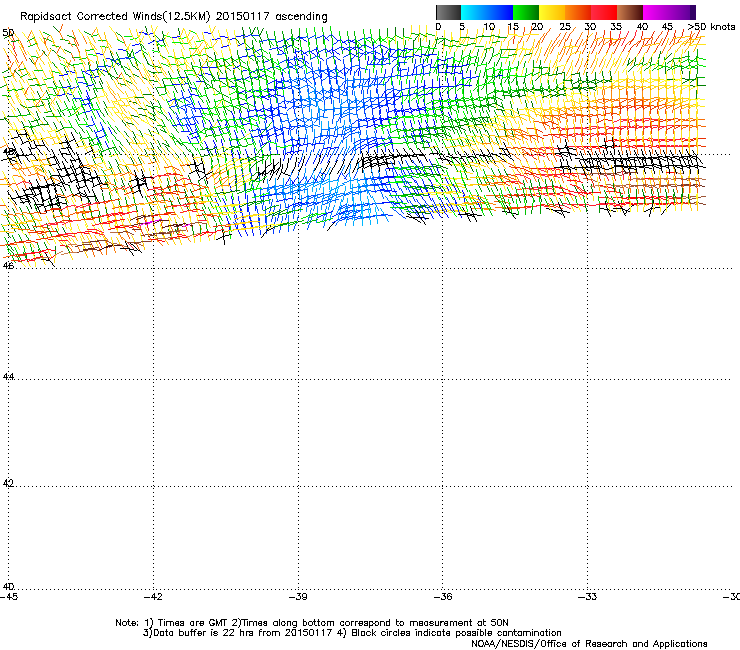Select the cyan-blue 5-15 knots legend swatch
The width and height of the screenshot is (740, 650).
(487, 12)
